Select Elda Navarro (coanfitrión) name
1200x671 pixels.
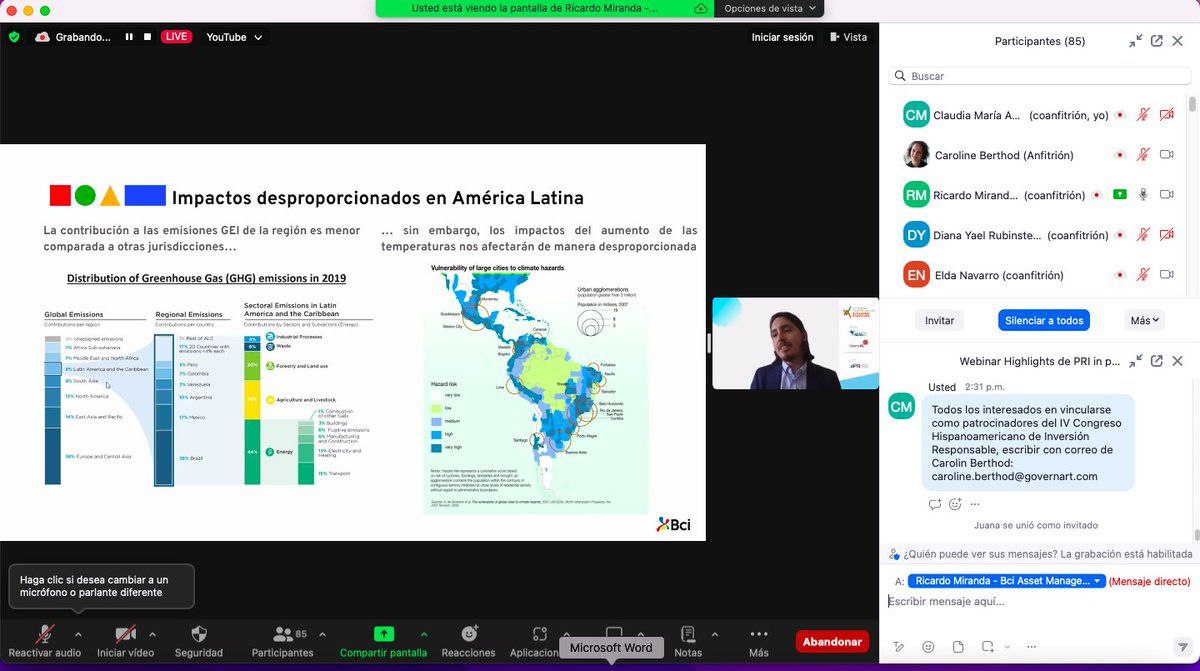point(999,275)
